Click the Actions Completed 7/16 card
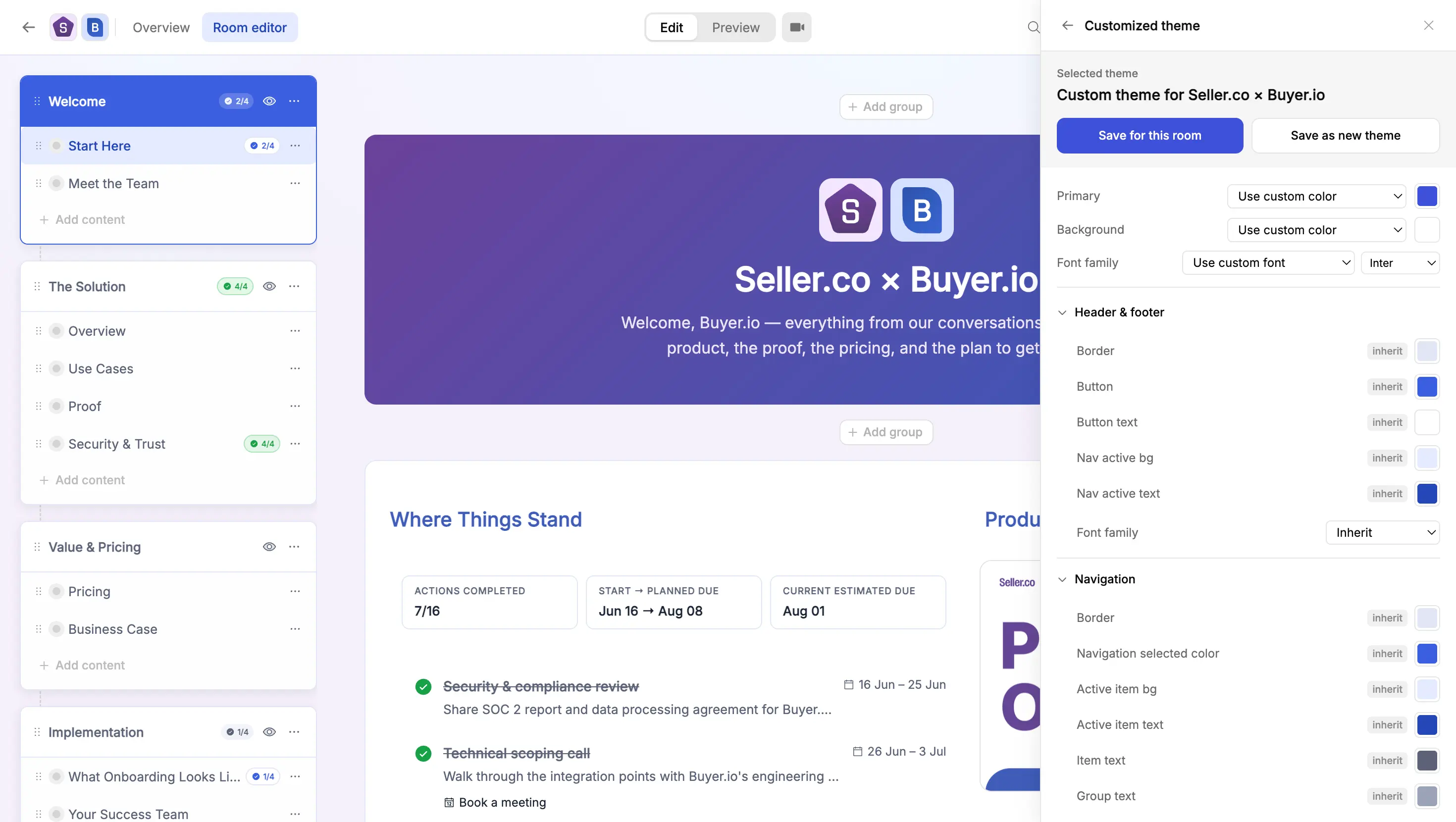This screenshot has width=1456, height=822. tap(489, 602)
